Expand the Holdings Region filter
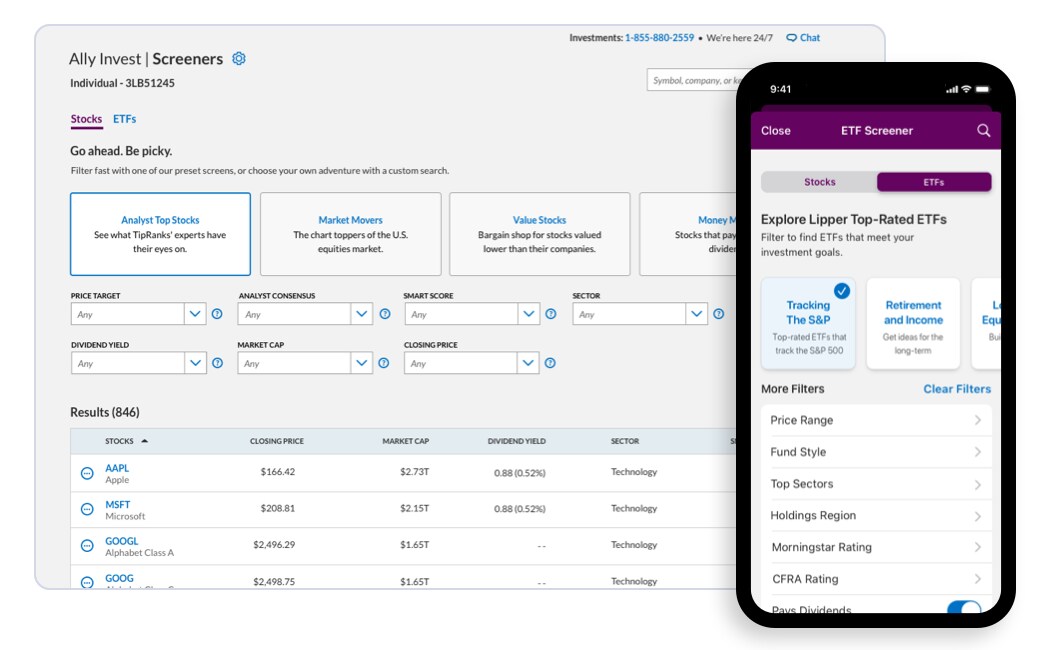 pos(876,515)
